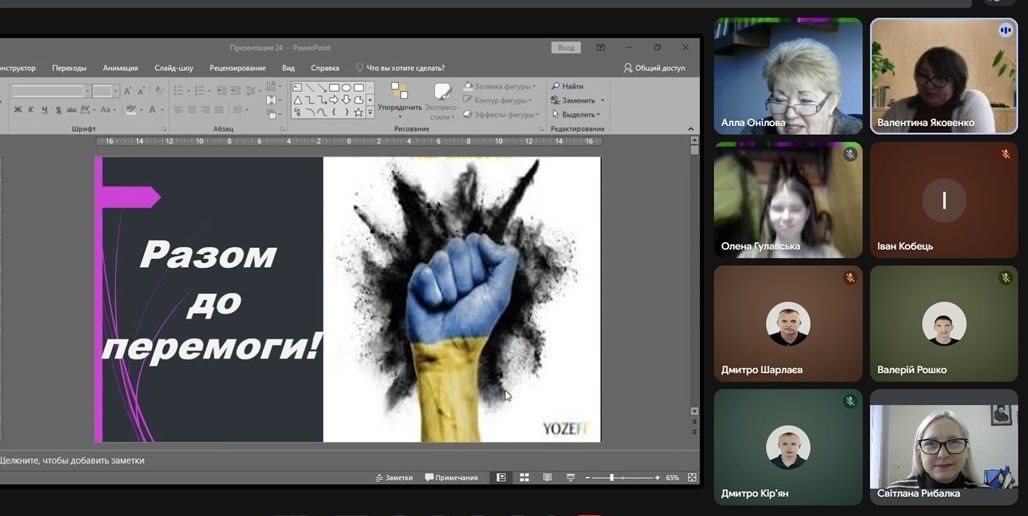Switch to Reading view in status bar
The width and height of the screenshot is (1028, 516).
point(547,478)
